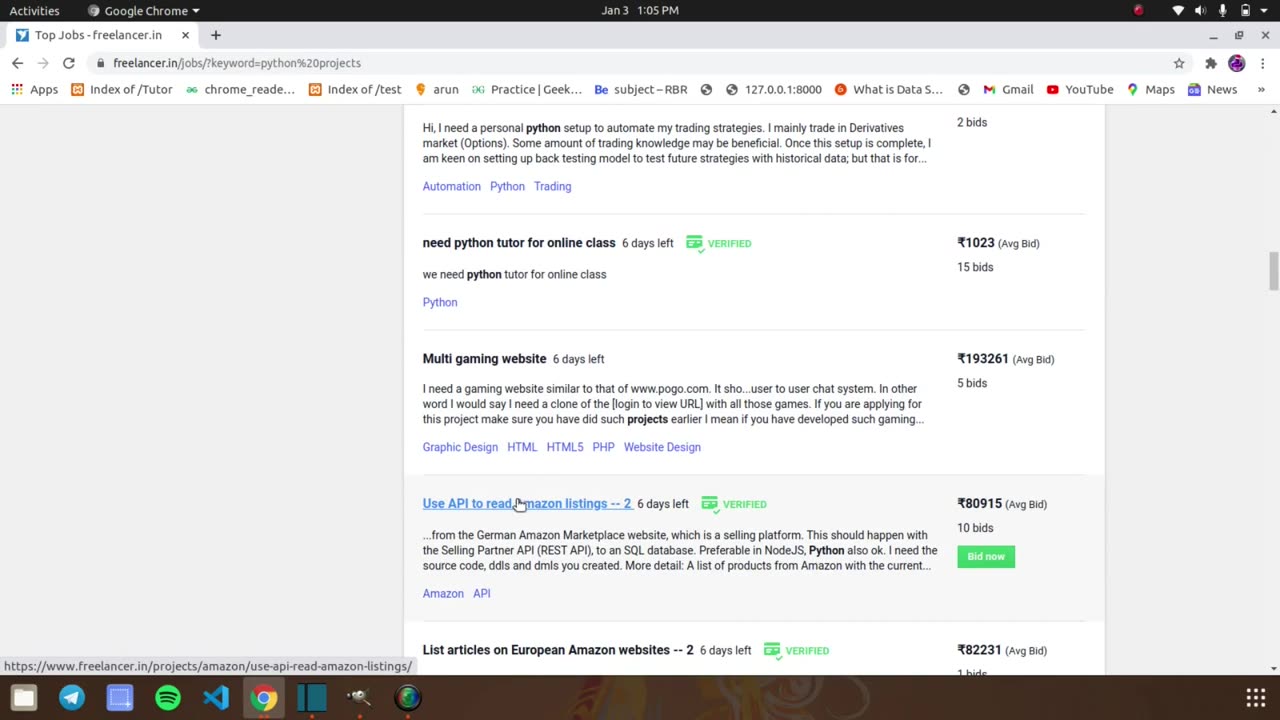Open the Chrome profile avatar
Viewport: 1280px width, 720px height.
(1237, 63)
